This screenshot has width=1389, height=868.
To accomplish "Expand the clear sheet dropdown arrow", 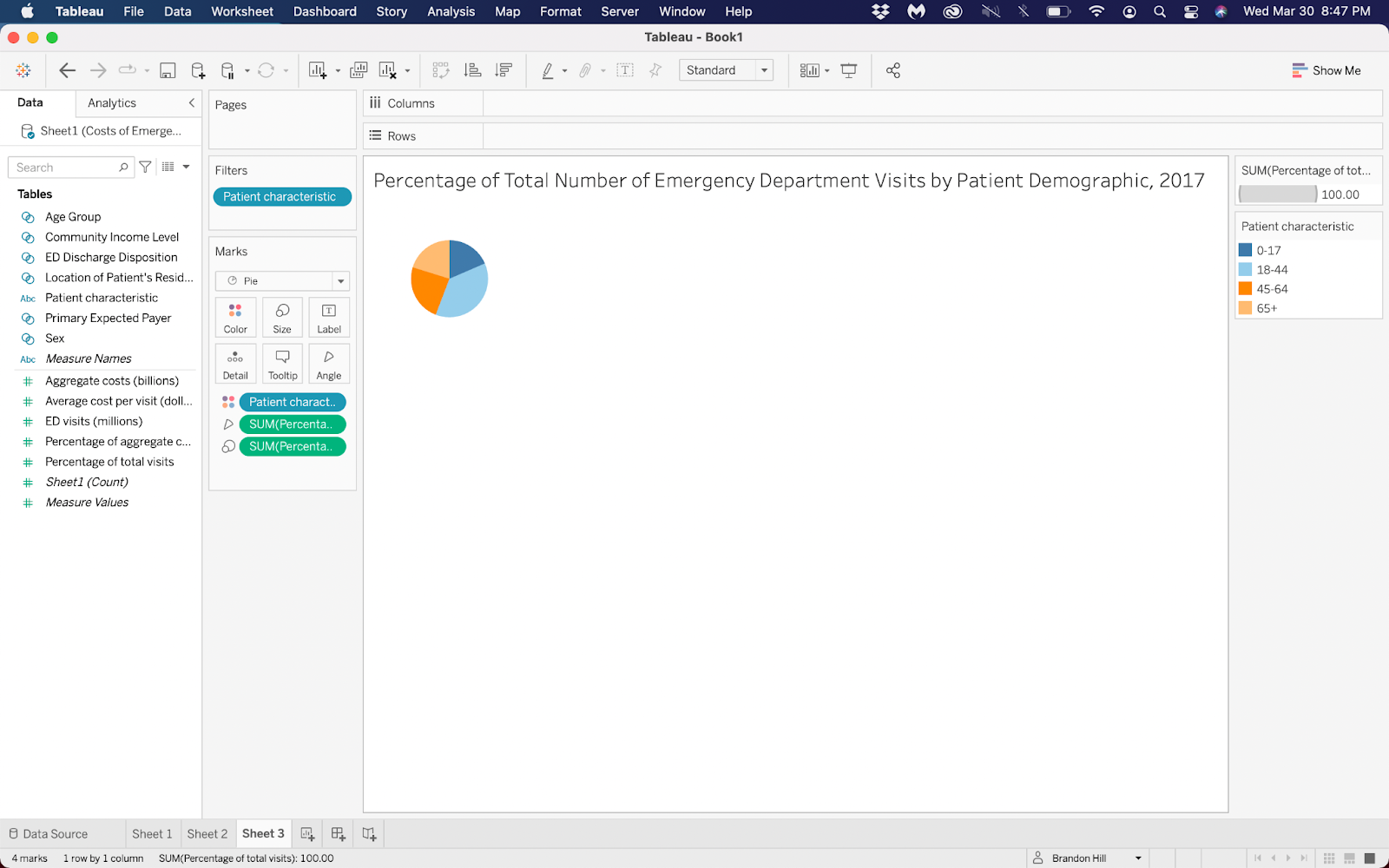I will tap(407, 71).
